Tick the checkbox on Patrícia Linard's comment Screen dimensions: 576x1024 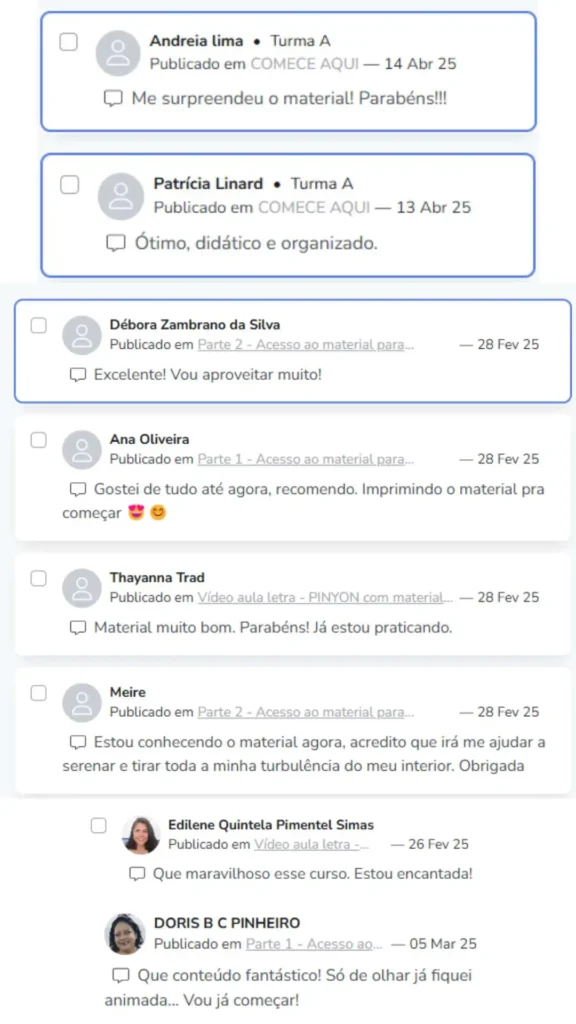(70, 185)
